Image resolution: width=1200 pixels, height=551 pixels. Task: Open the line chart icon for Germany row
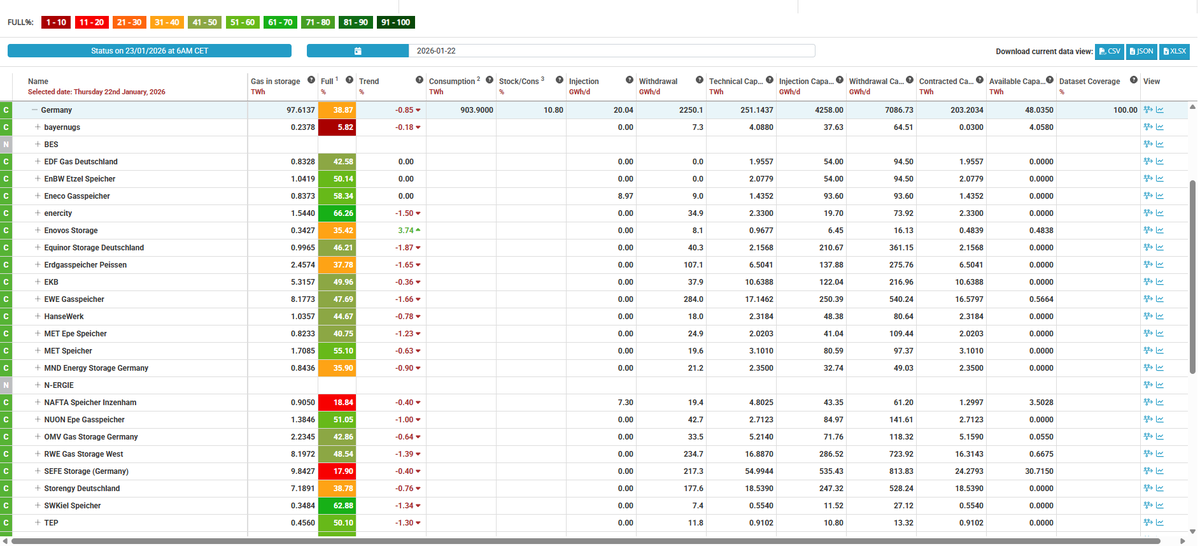[x=1160, y=110]
